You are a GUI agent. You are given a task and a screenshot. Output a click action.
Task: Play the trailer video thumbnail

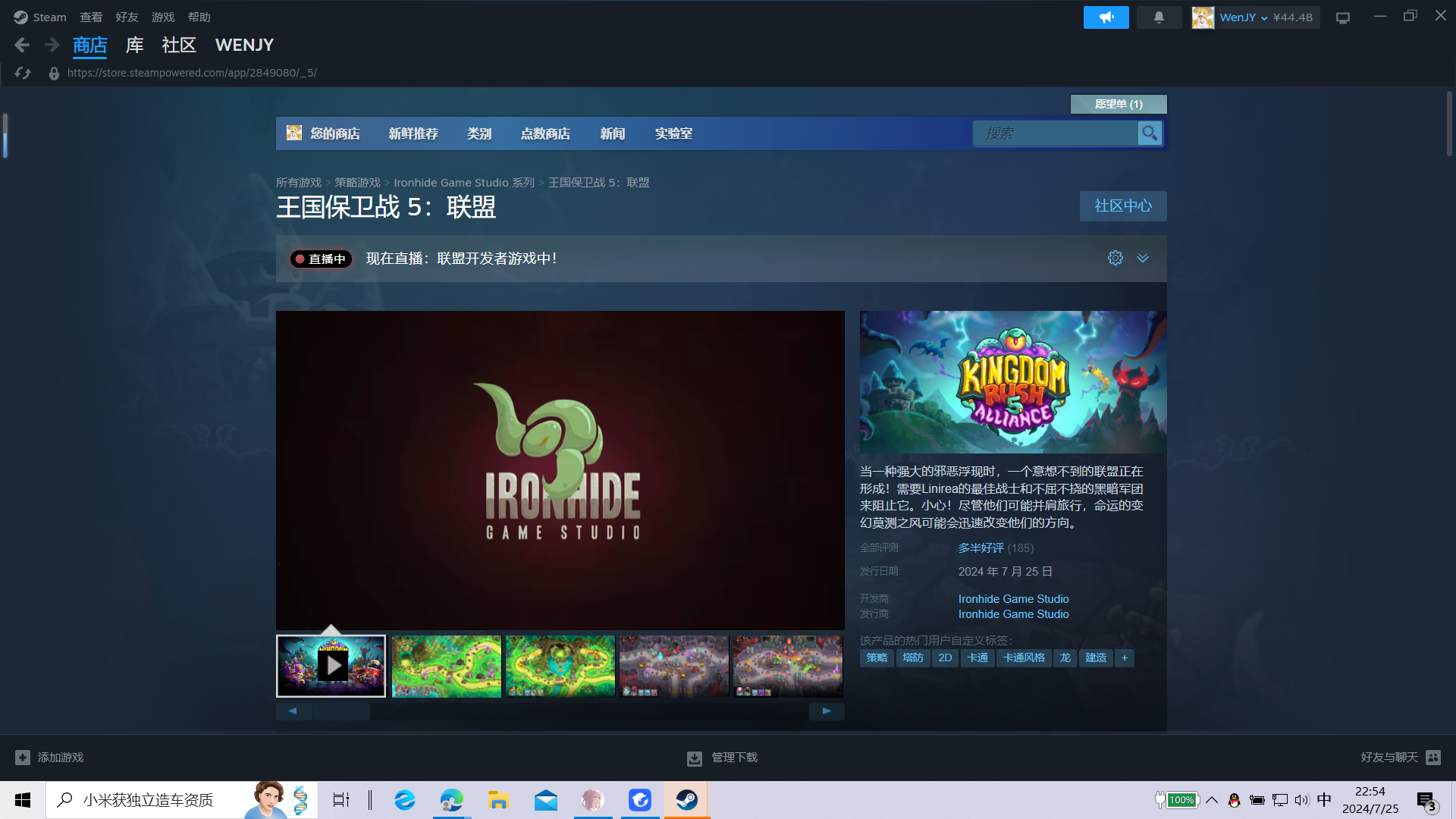point(331,667)
